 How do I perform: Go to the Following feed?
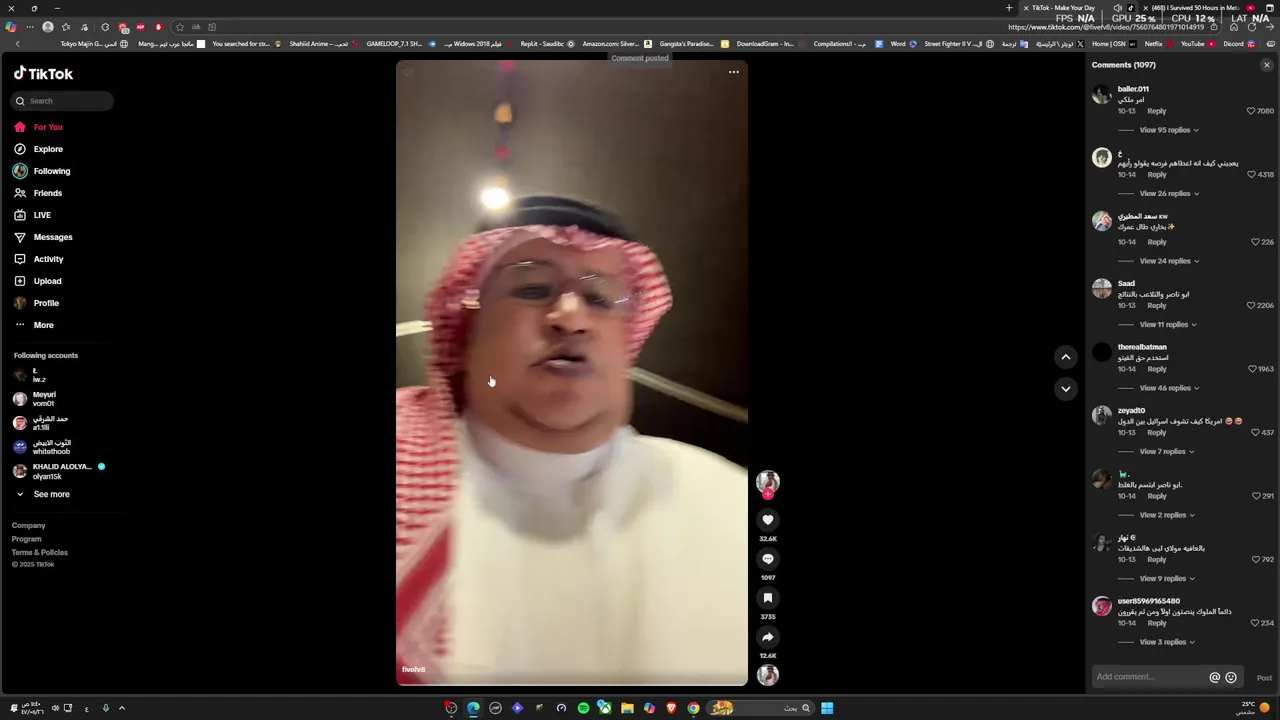(x=42, y=171)
